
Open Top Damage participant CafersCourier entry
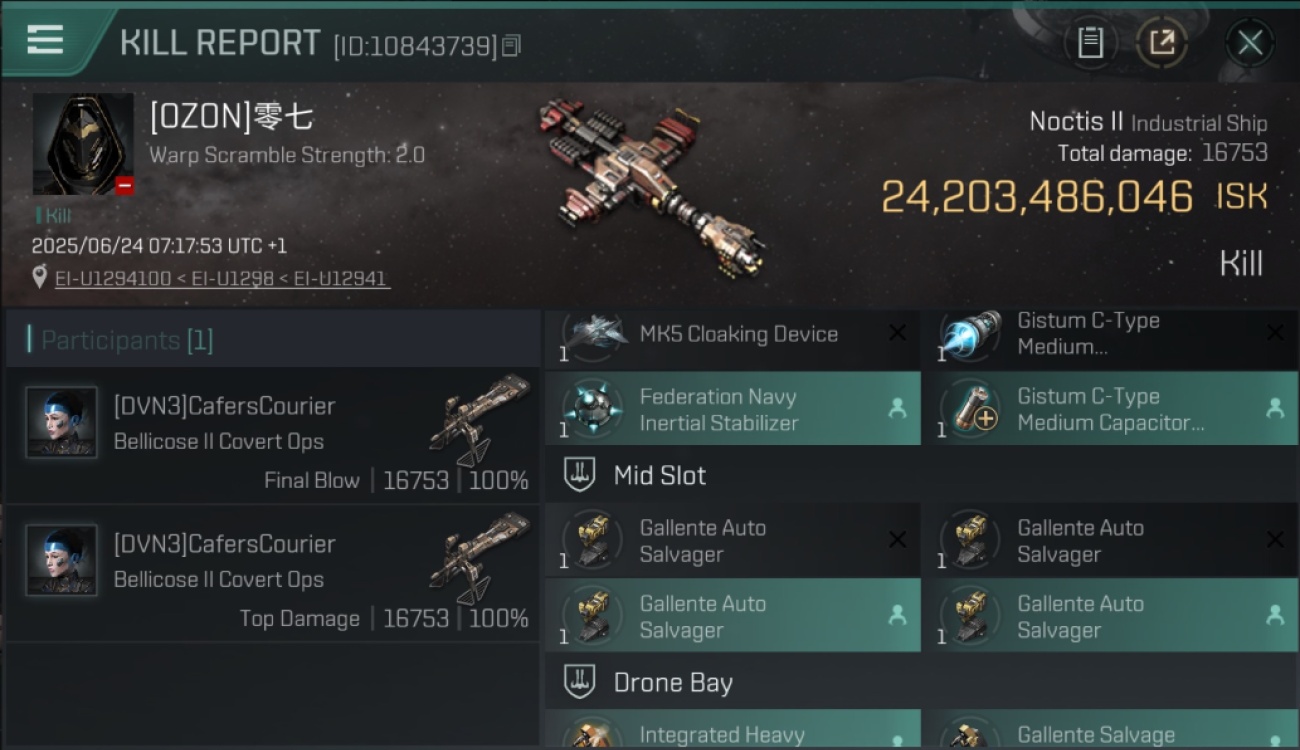click(272, 574)
